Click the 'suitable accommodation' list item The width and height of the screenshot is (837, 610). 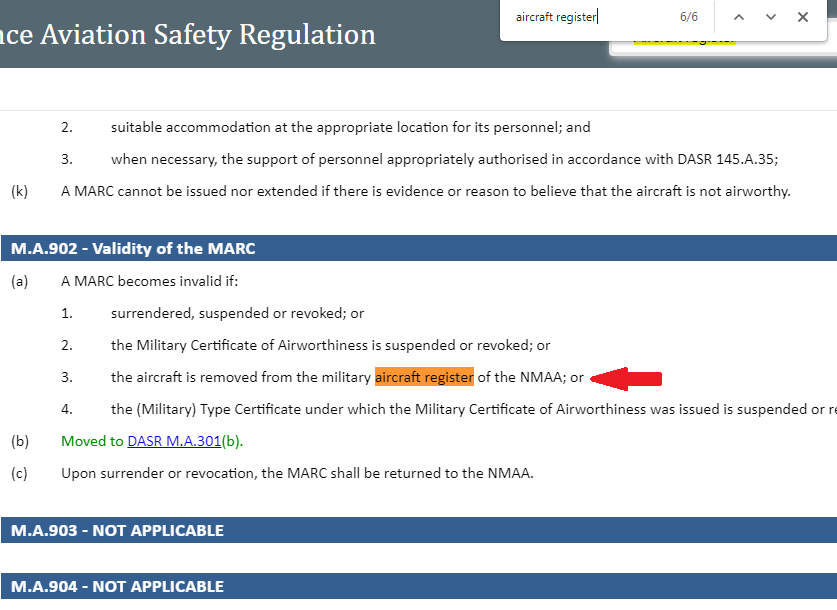(x=350, y=127)
